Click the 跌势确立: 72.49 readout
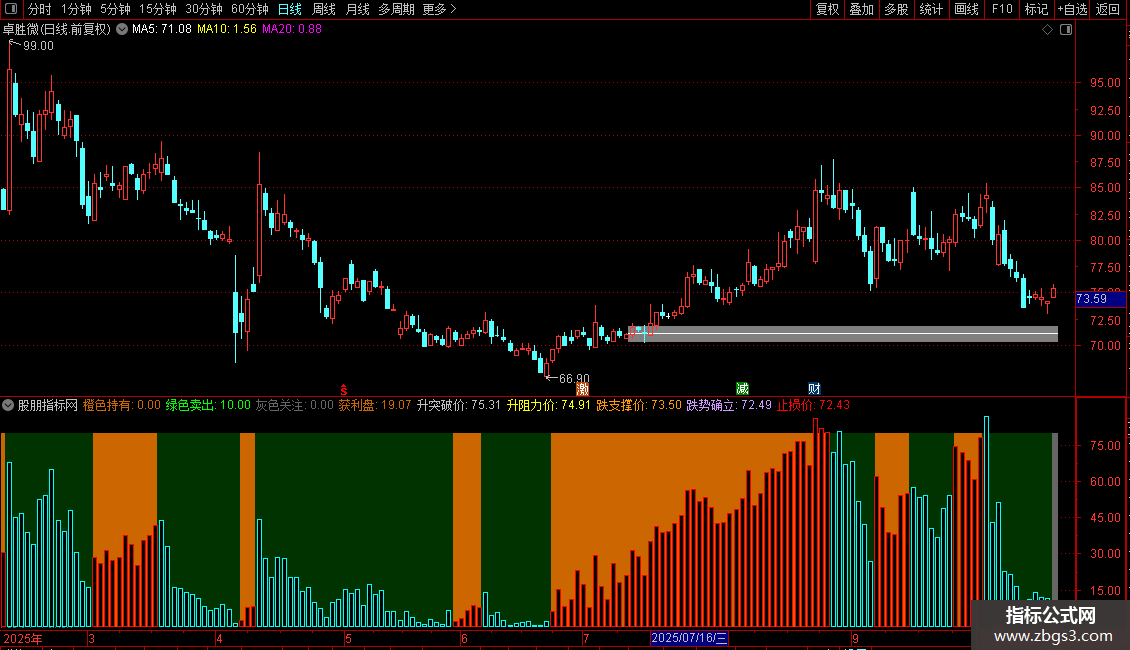The height and width of the screenshot is (650, 1130). (729, 405)
